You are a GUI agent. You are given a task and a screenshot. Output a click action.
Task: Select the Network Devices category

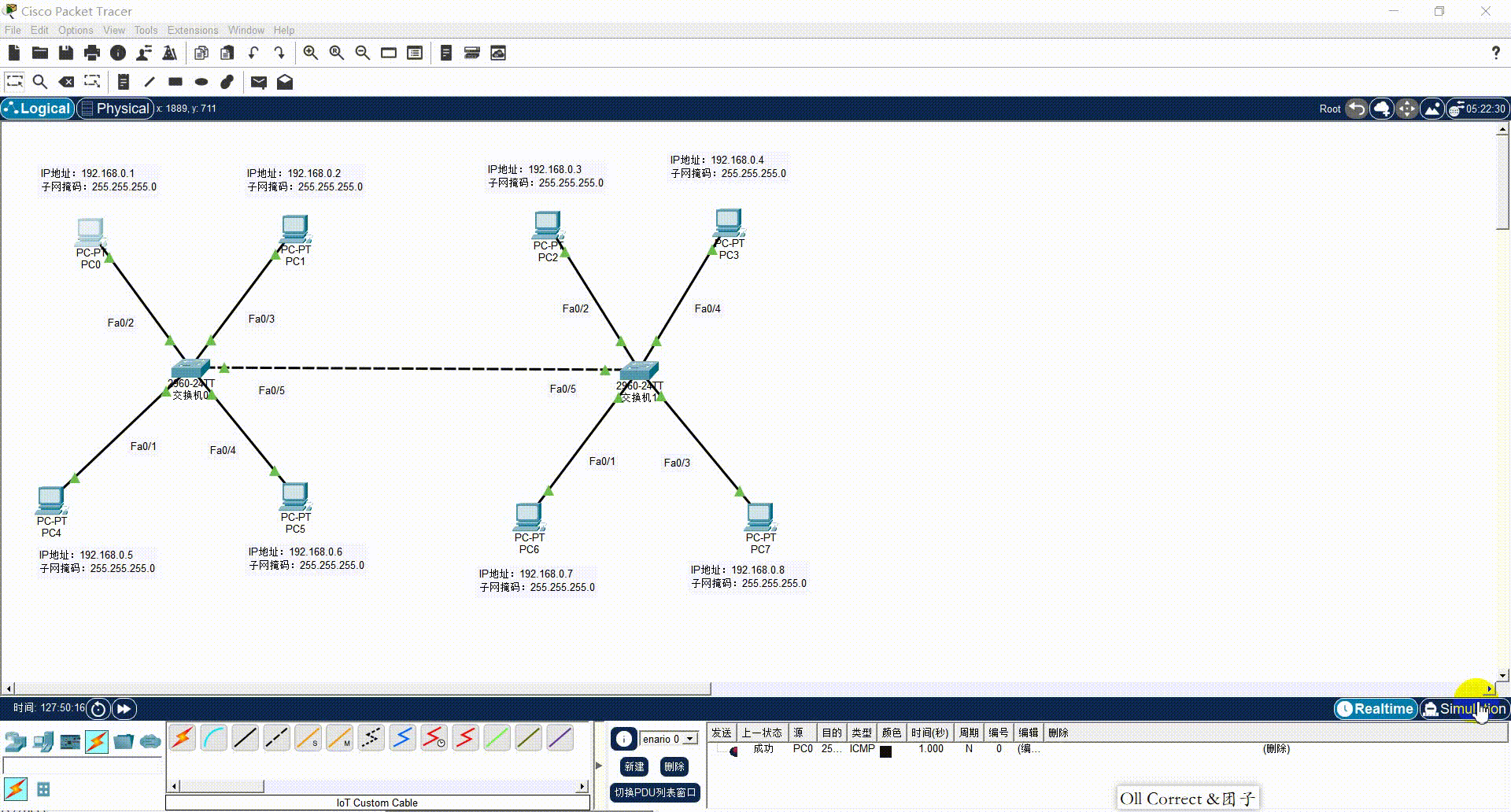click(x=16, y=741)
